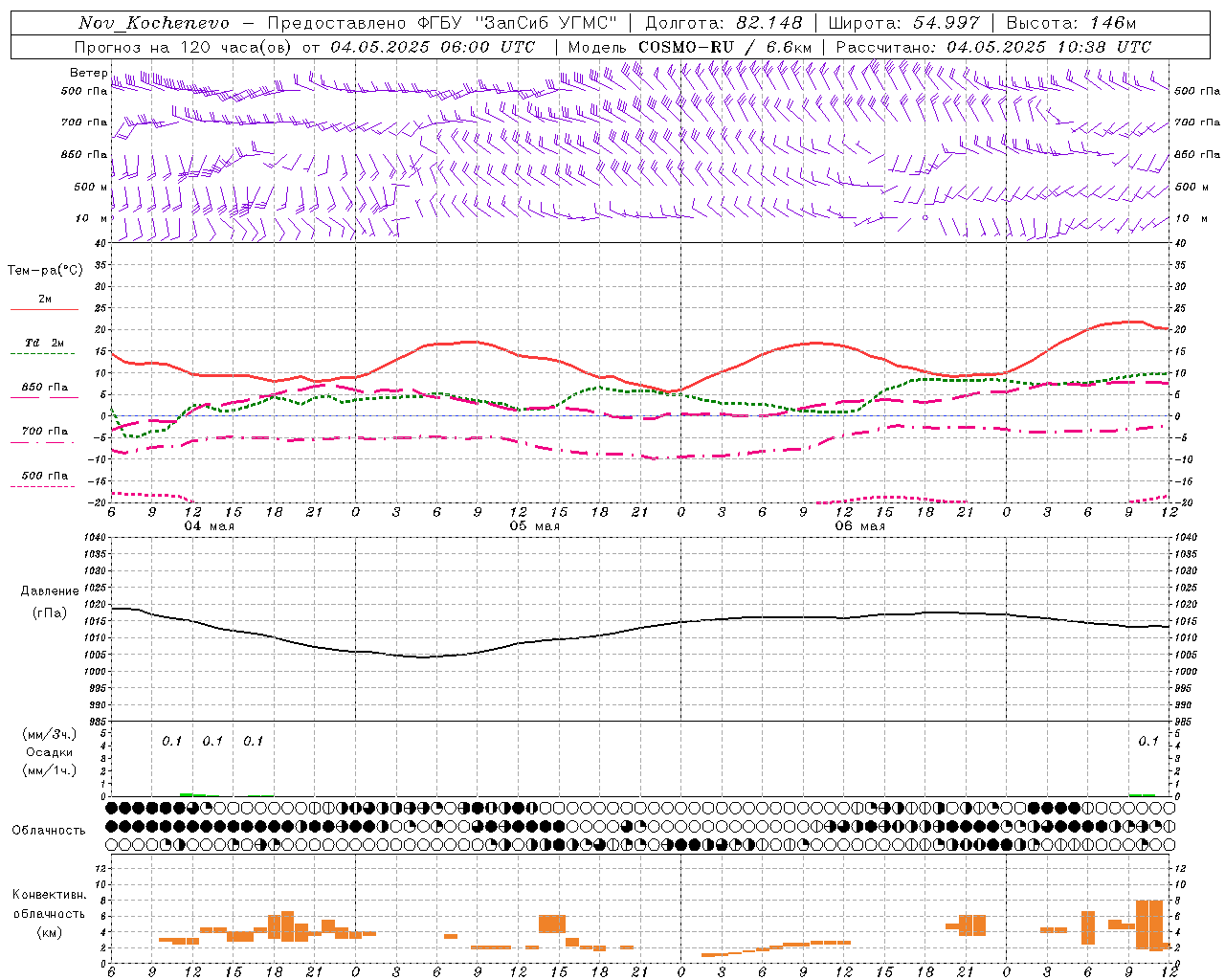
Task: Click the 500 гПа temperature legend entry
Action: click(45, 476)
